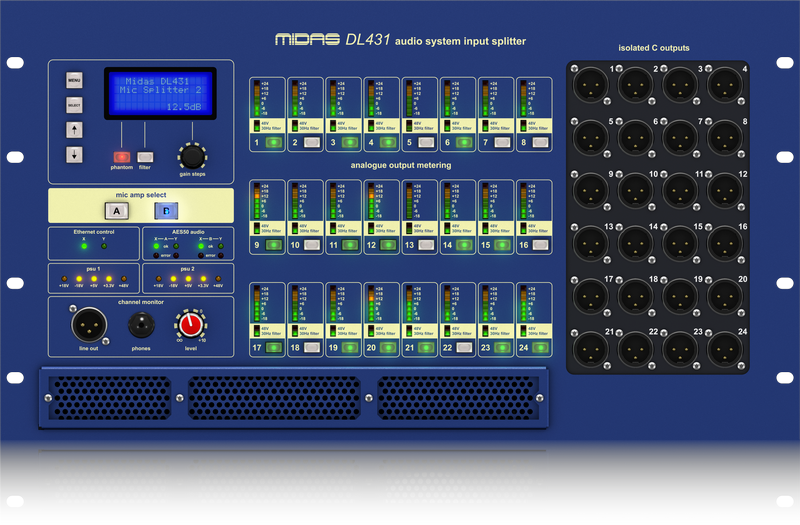
Task: Select channel 9 button
Action: (274, 245)
